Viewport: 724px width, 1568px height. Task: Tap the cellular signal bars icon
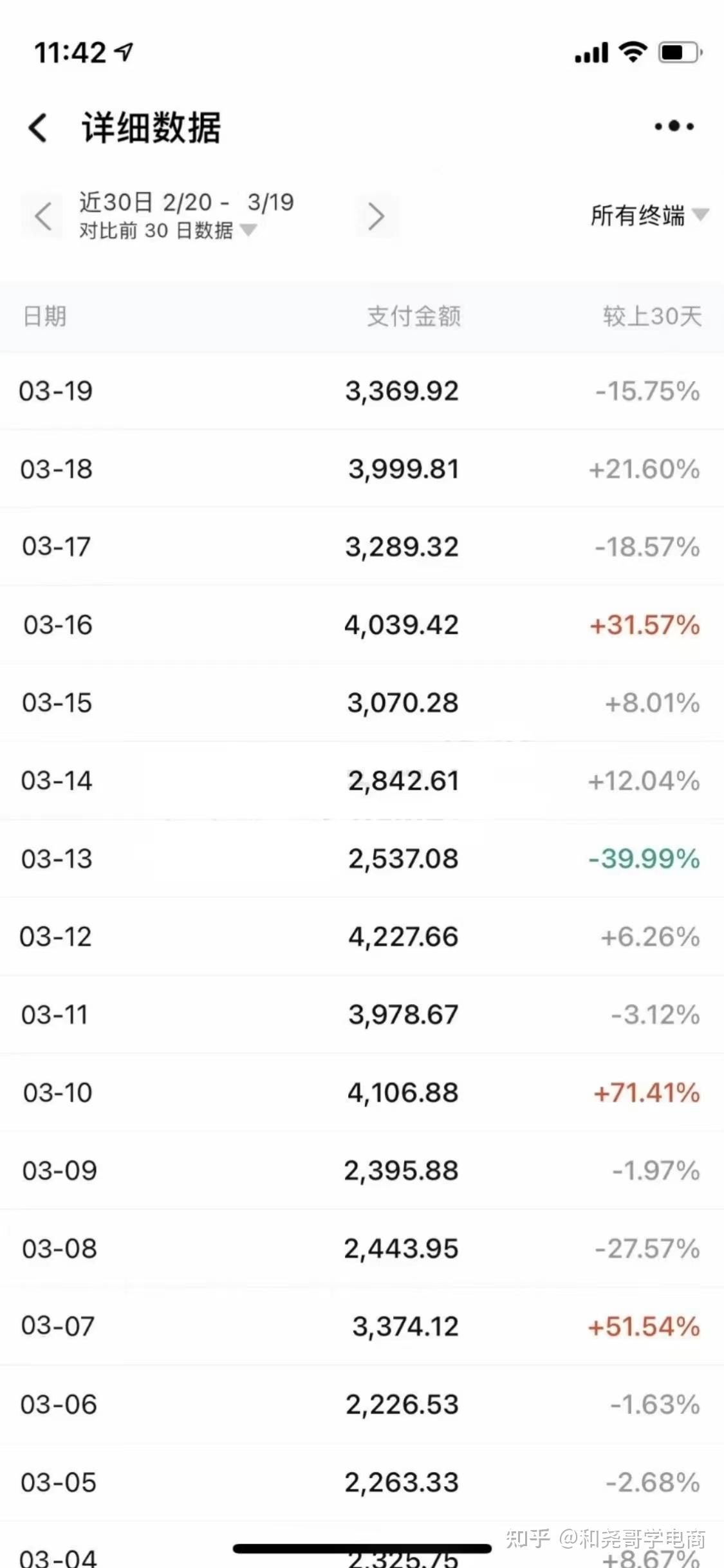pos(591,53)
